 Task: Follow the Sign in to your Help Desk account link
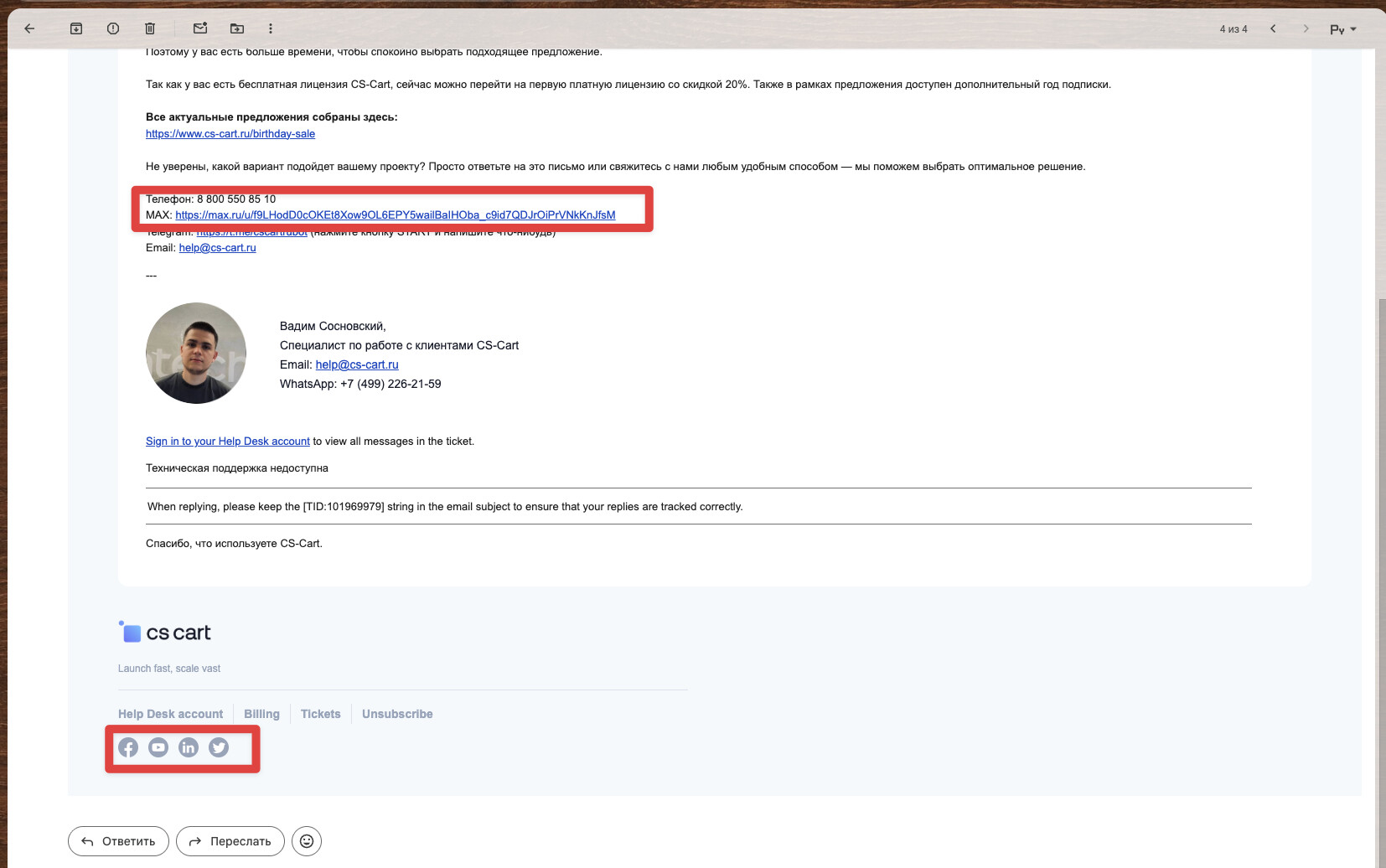(228, 442)
